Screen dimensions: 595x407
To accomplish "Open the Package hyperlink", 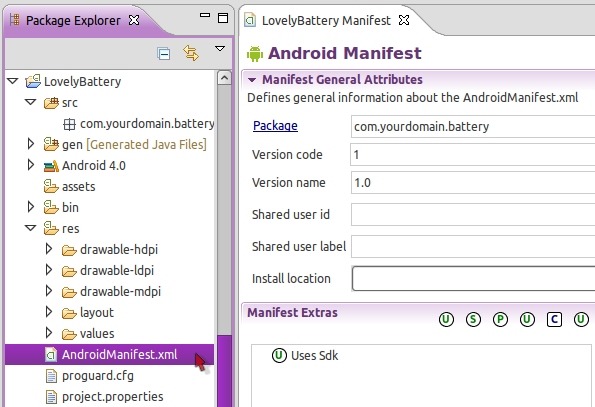I will coord(275,126).
